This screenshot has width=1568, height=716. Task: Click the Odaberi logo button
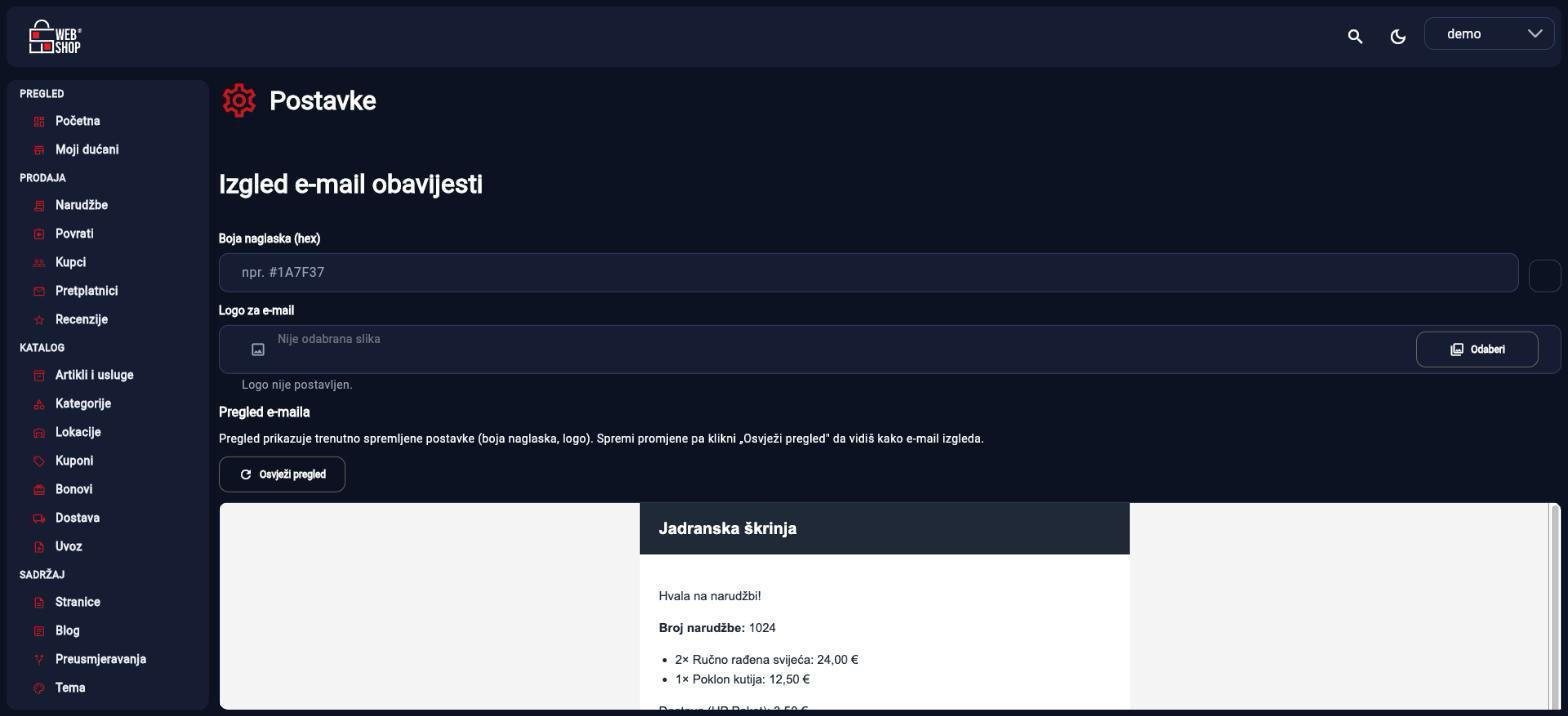1476,349
